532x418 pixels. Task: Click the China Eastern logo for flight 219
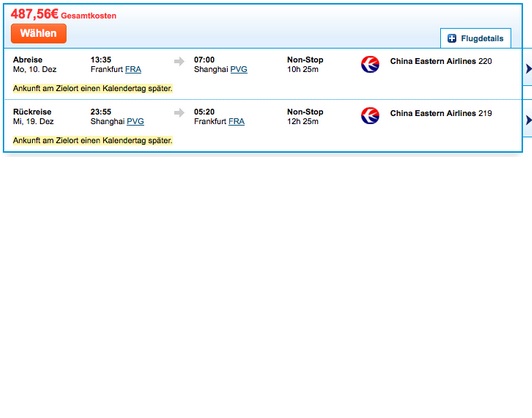[x=370, y=116]
